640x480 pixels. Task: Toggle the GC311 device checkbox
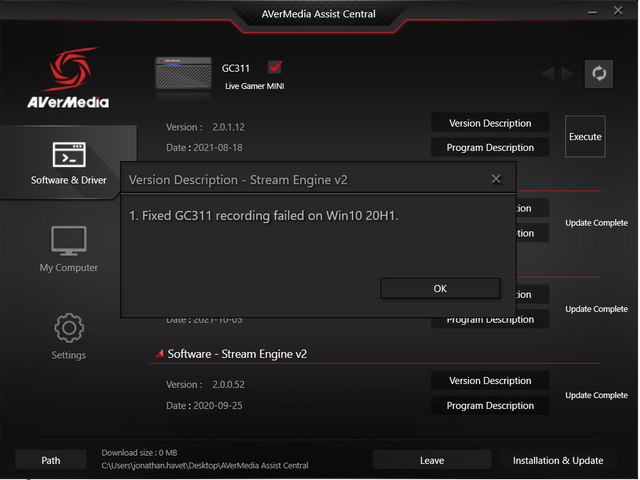coord(276,67)
